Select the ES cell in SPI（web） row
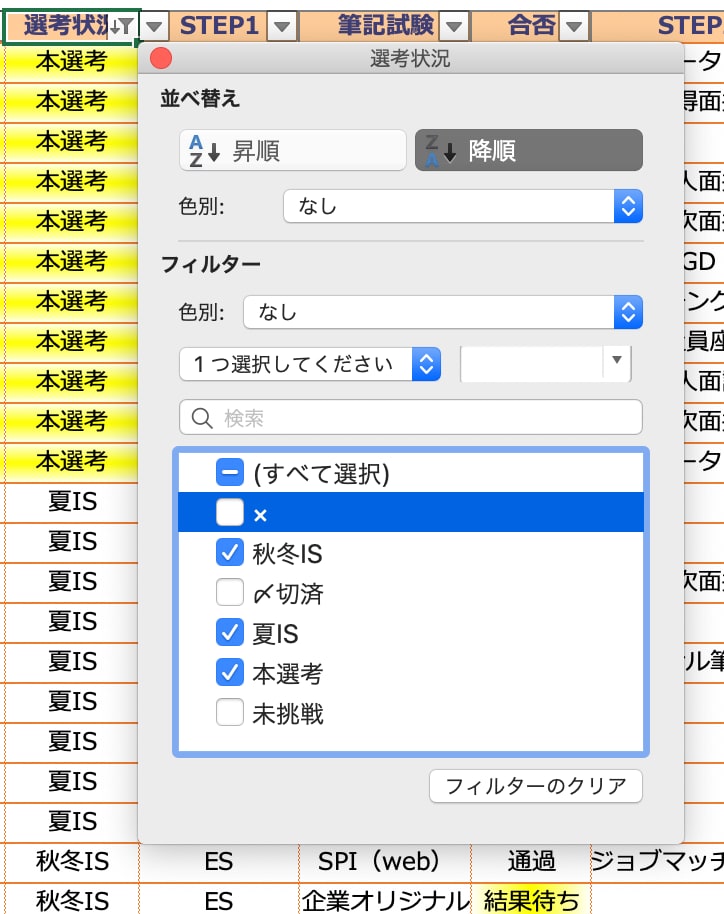Image resolution: width=724 pixels, height=914 pixels. pyautogui.click(x=219, y=862)
